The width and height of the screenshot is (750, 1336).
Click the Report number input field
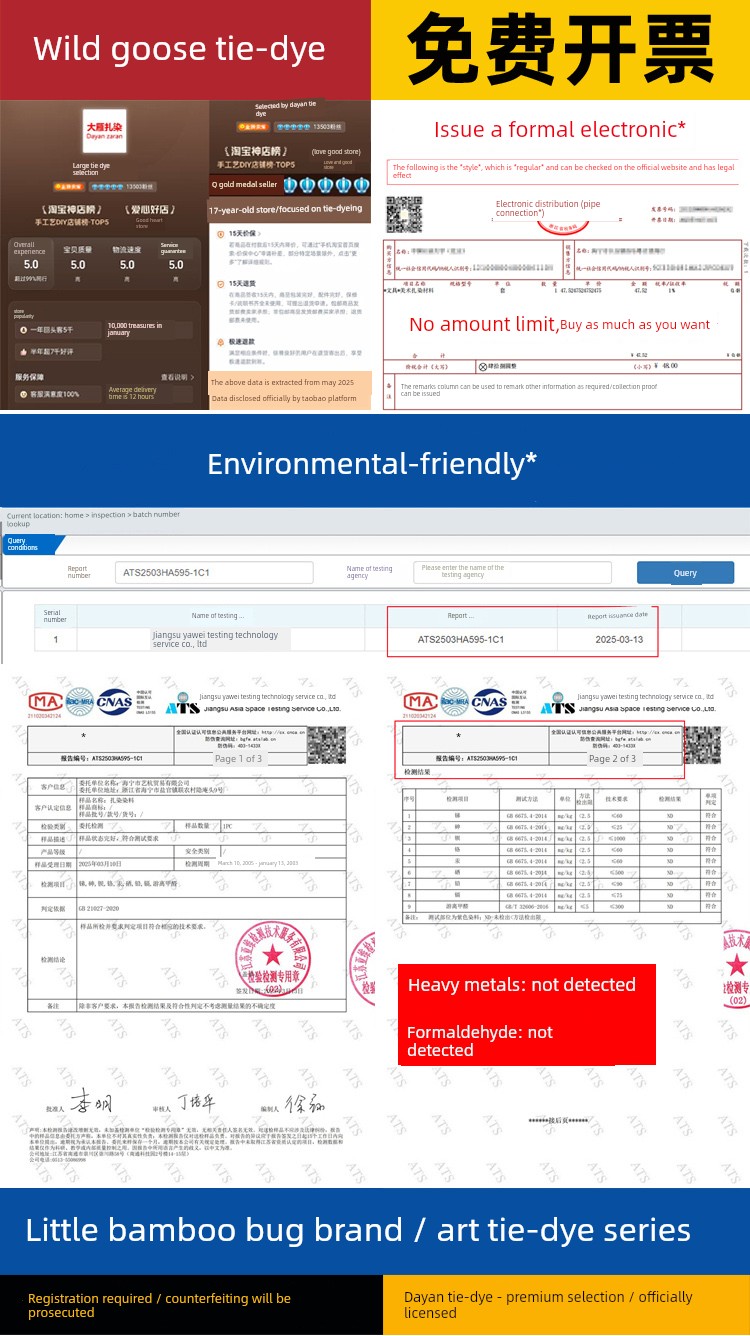pyautogui.click(x=213, y=572)
